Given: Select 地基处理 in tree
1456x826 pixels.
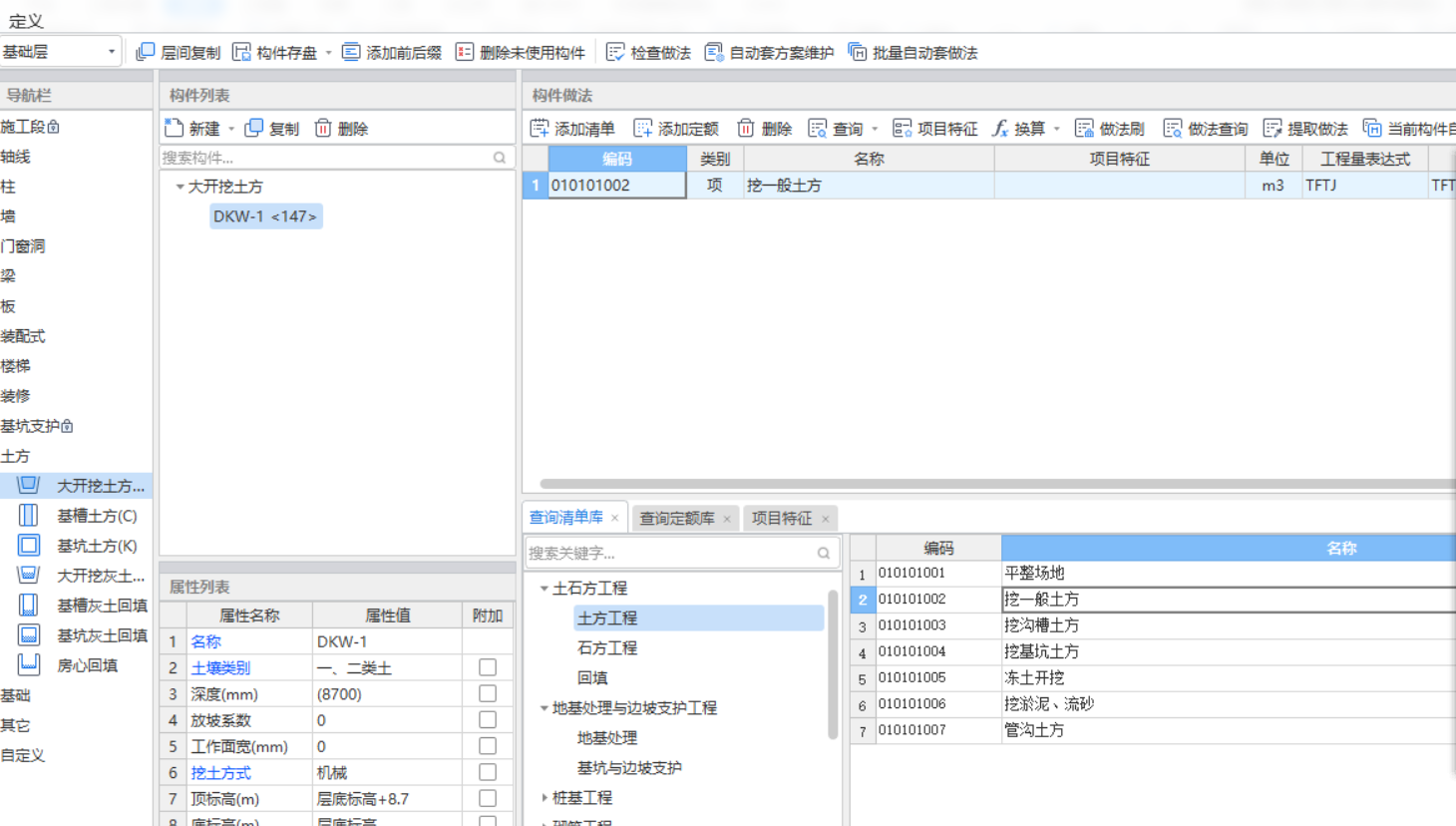Looking at the screenshot, I should [607, 738].
